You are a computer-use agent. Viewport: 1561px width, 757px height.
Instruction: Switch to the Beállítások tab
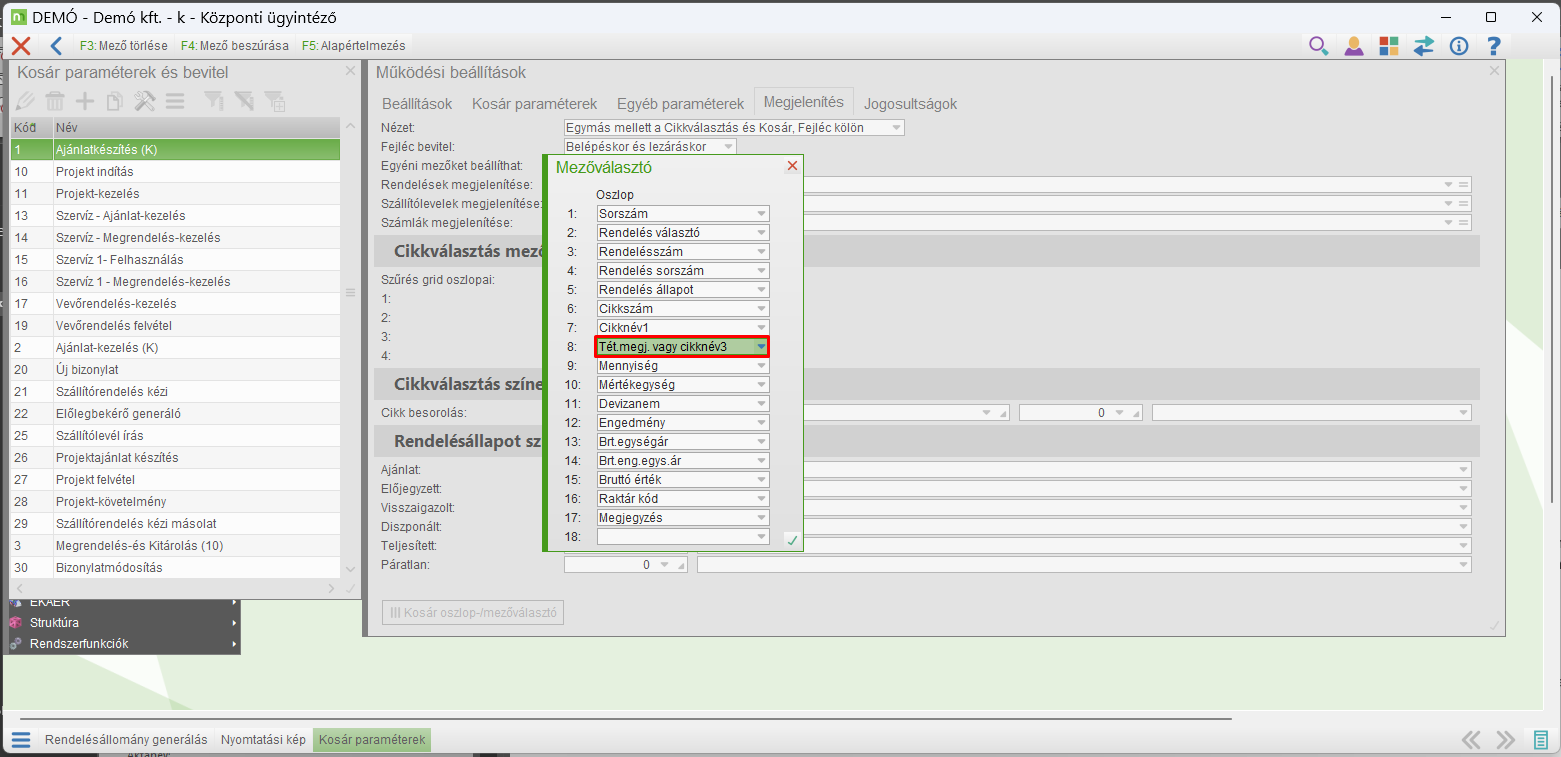click(417, 104)
